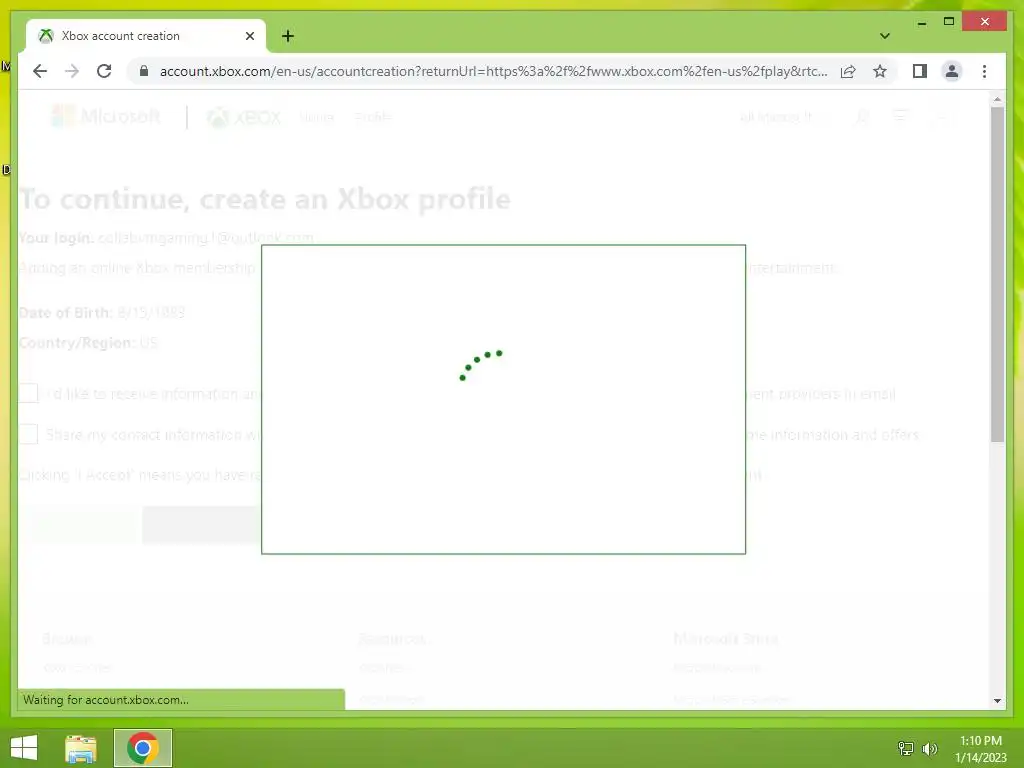This screenshot has height=768, width=1024.
Task: View site information via the padlock icon
Action: [144, 71]
